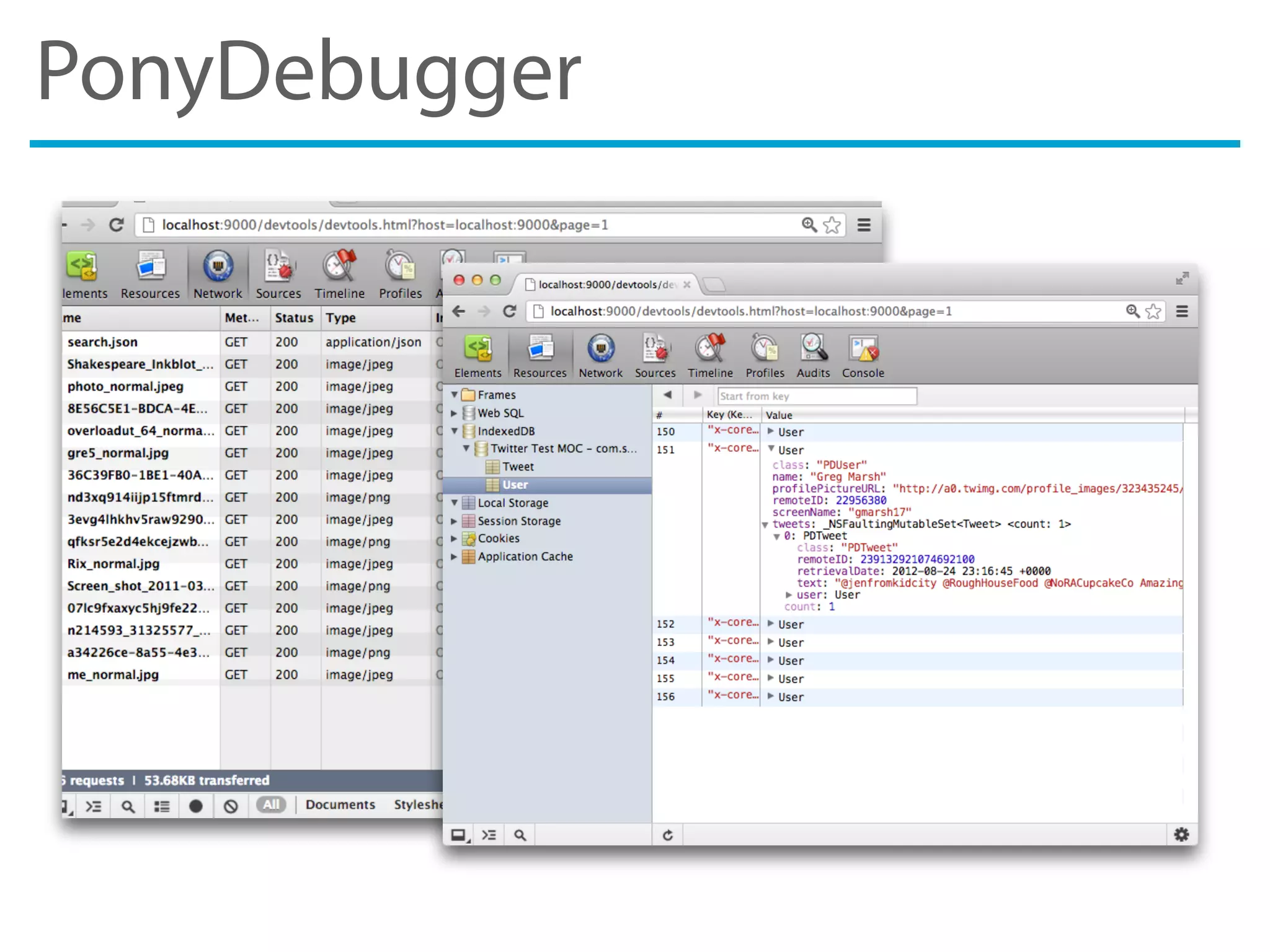Expand the Cookies node
This screenshot has width=1270, height=952.
[455, 539]
